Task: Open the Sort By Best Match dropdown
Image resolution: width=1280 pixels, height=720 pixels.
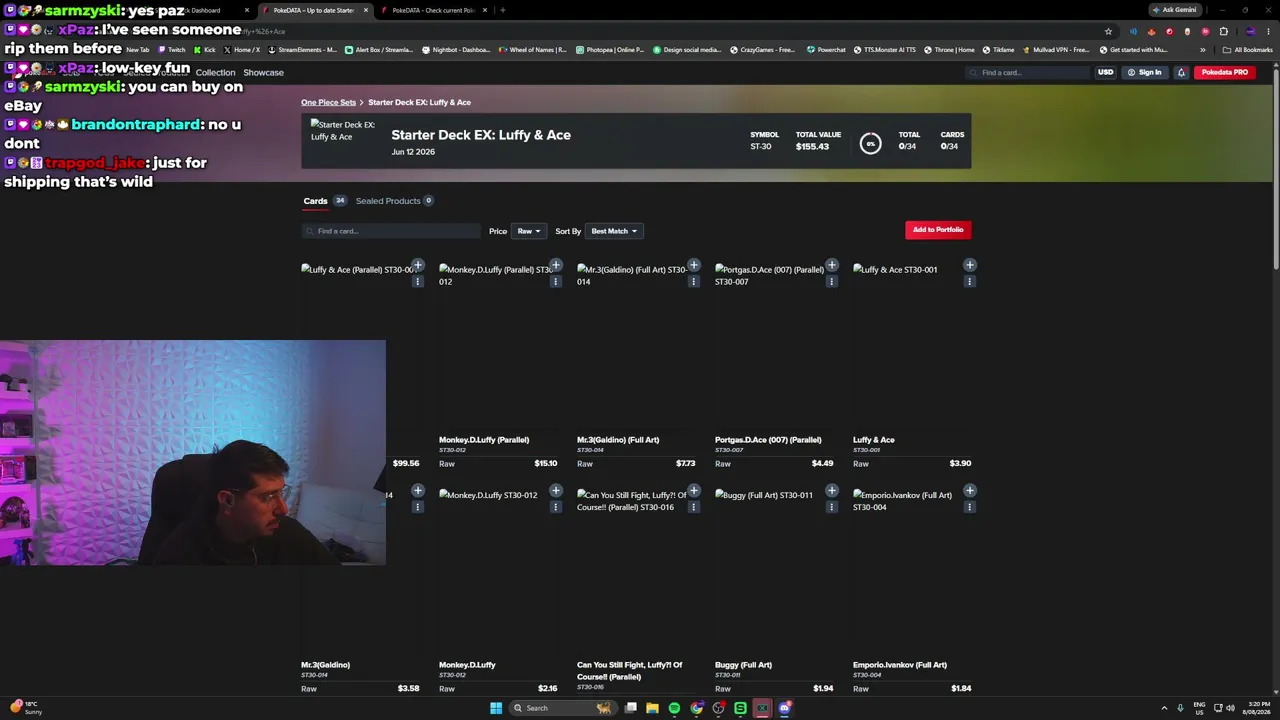Action: tap(613, 231)
